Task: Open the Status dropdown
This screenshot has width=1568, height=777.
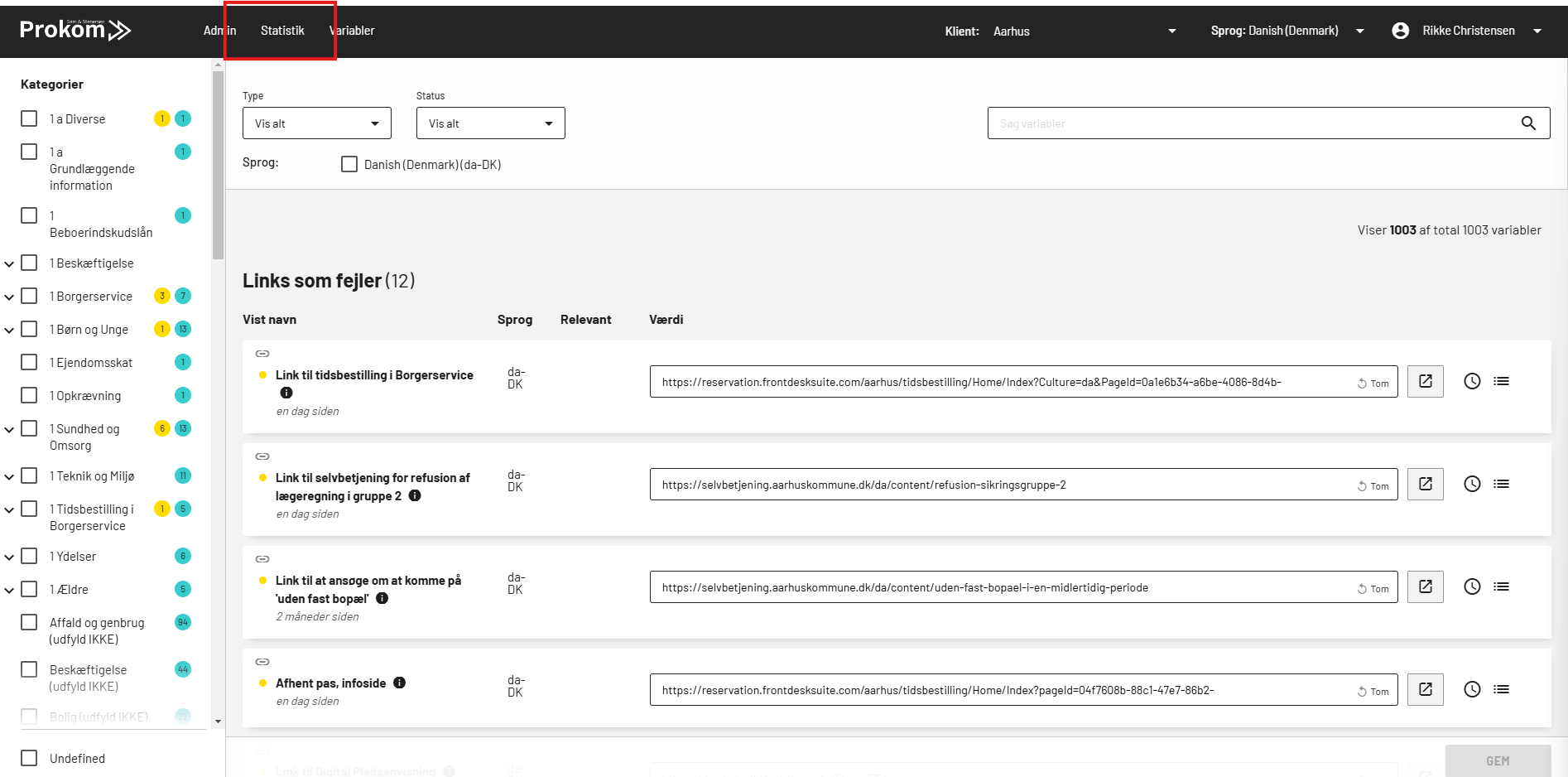Action: click(490, 123)
